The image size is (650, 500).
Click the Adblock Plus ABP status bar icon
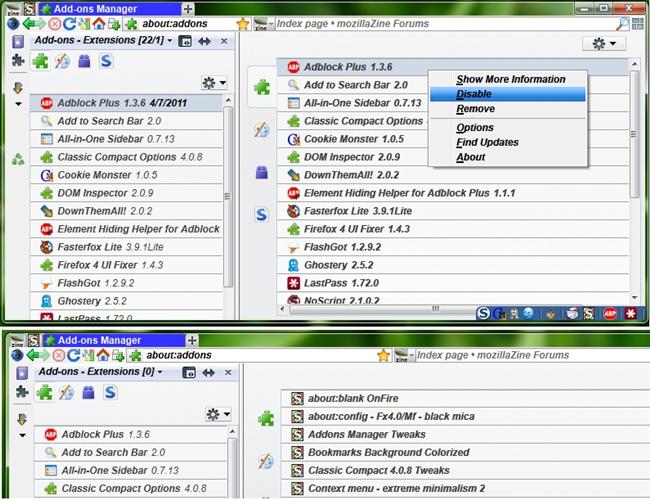tap(609, 313)
